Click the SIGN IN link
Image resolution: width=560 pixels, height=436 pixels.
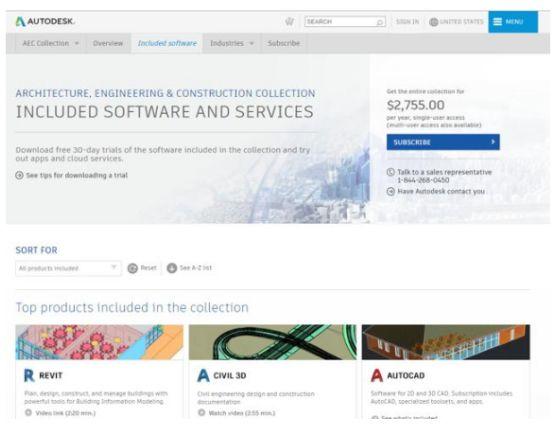[408, 22]
